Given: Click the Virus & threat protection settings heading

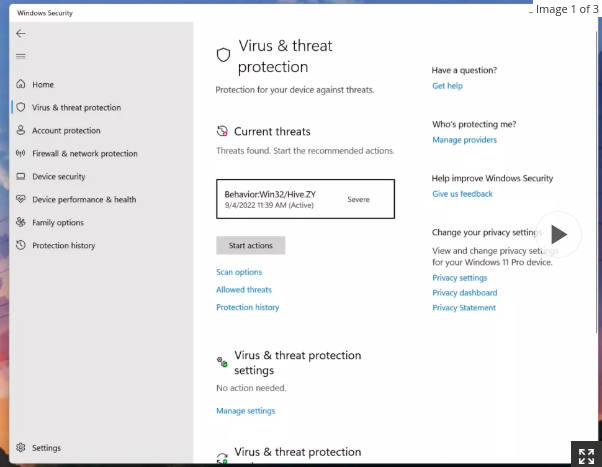Looking at the screenshot, I should click(x=298, y=363).
